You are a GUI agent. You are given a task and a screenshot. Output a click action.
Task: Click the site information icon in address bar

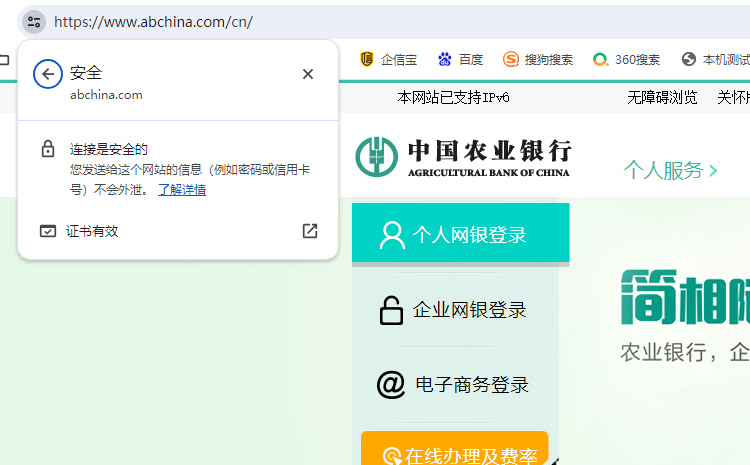pos(34,21)
